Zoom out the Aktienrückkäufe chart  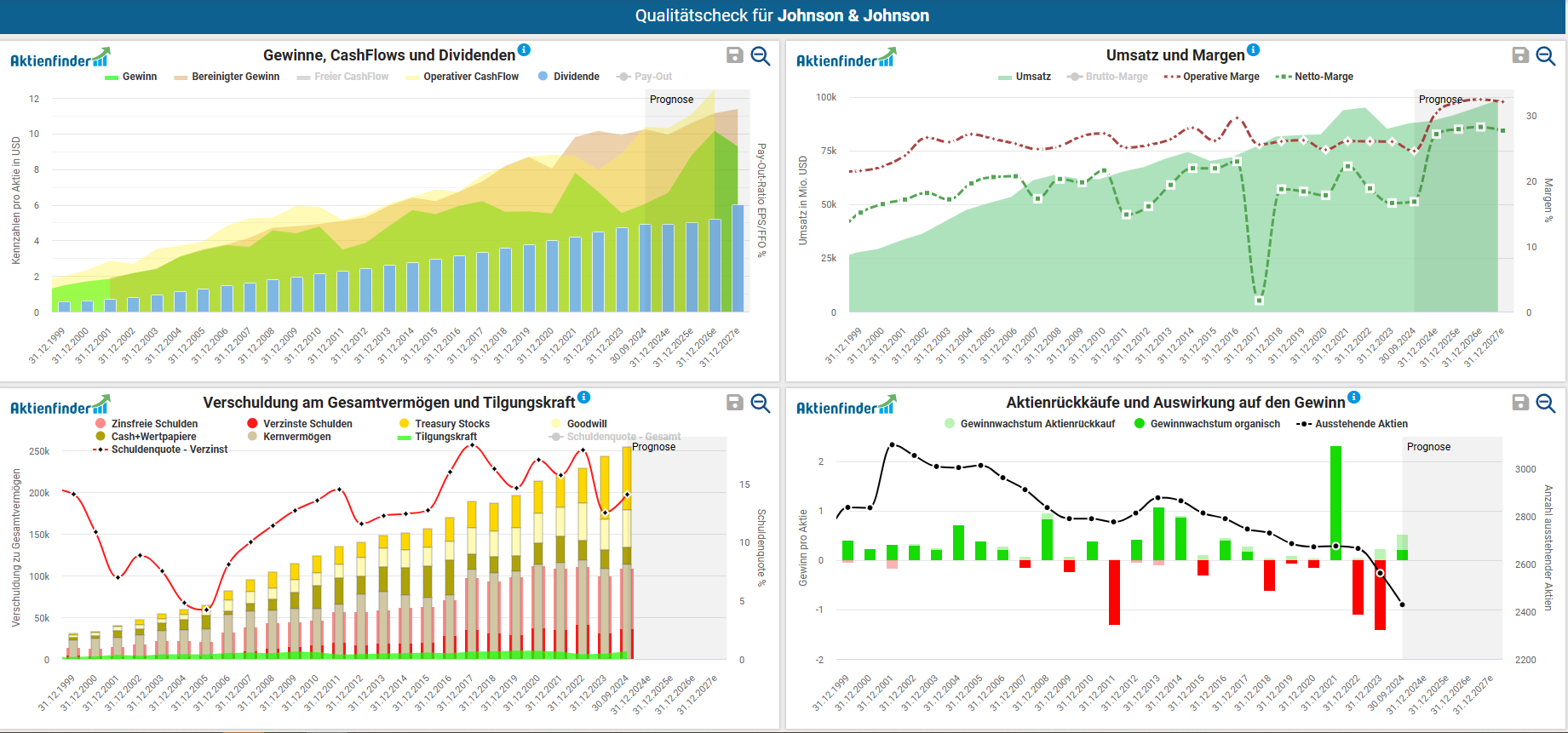(1546, 404)
